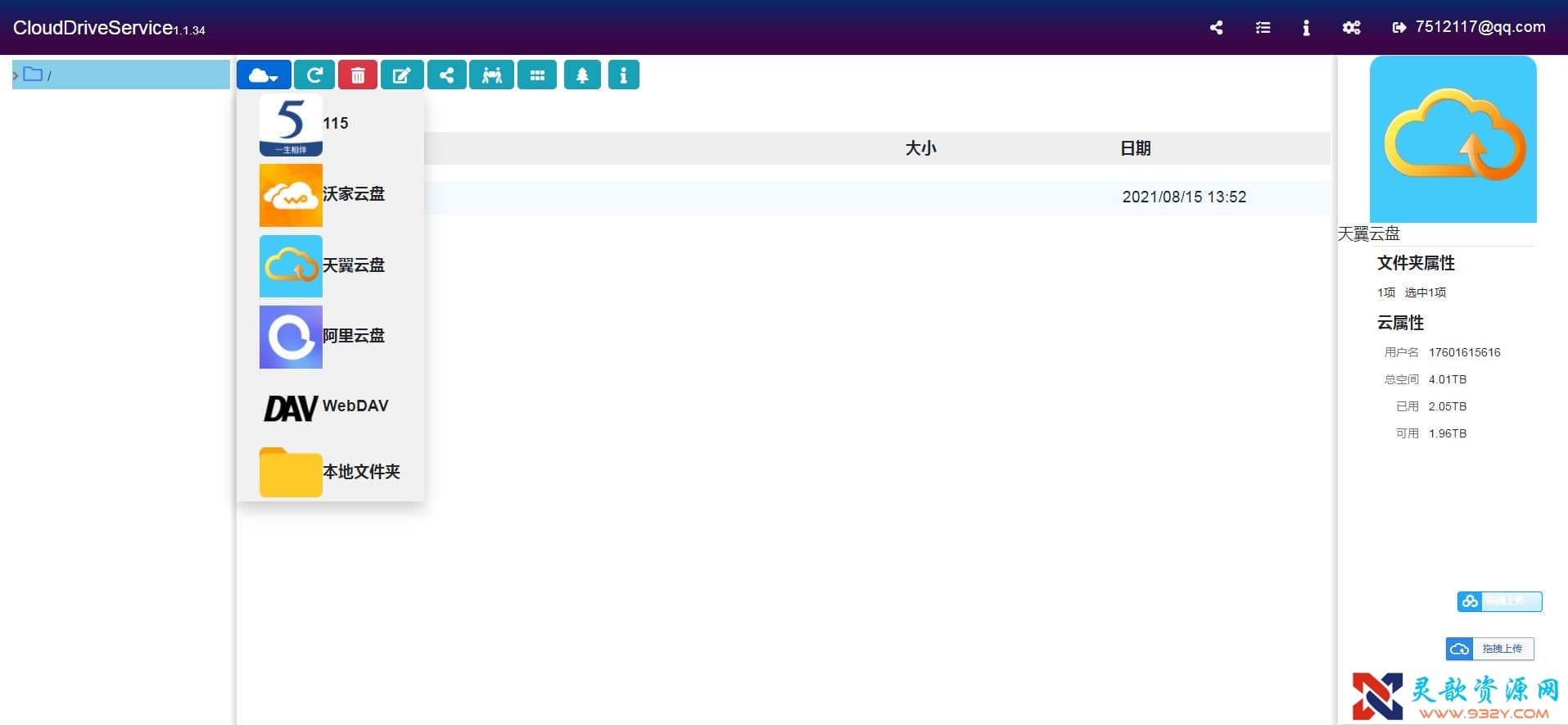The height and width of the screenshot is (725, 1568).
Task: Select 阿里云盘 from the menu
Action: (330, 337)
